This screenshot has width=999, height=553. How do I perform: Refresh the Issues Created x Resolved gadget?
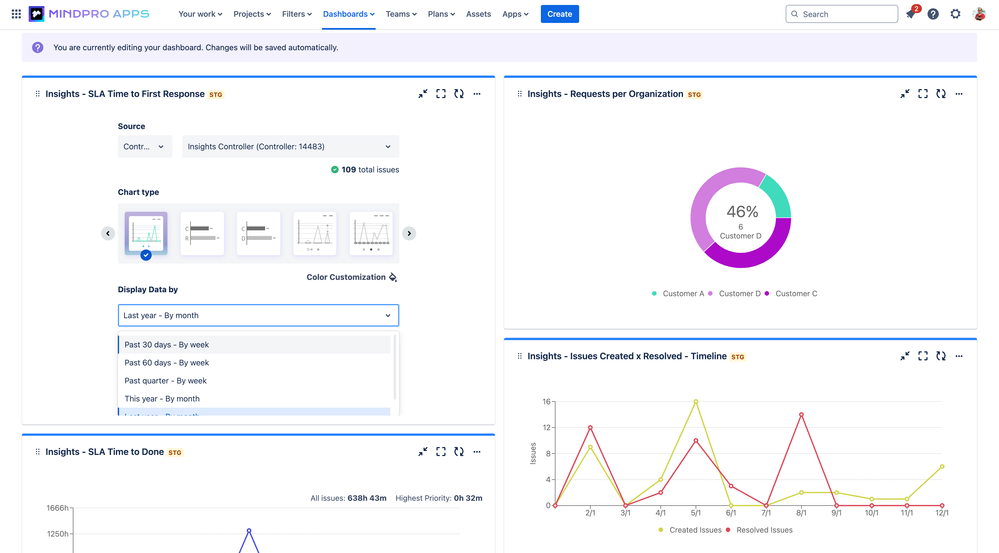(941, 356)
